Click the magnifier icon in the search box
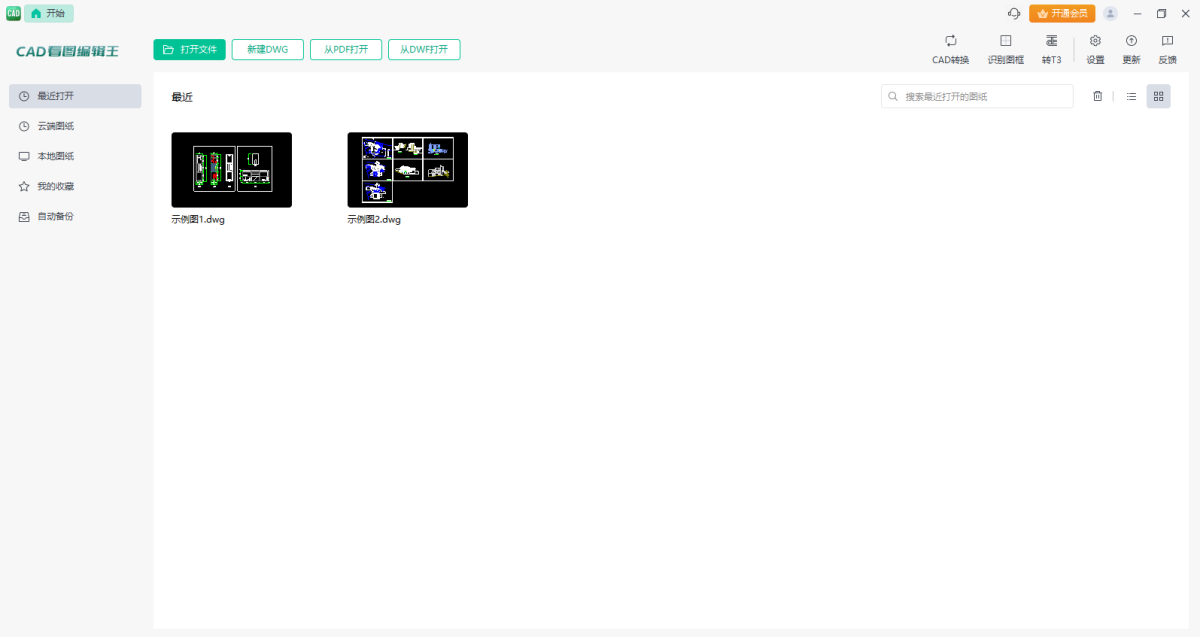The image size is (1200, 637). 893,96
